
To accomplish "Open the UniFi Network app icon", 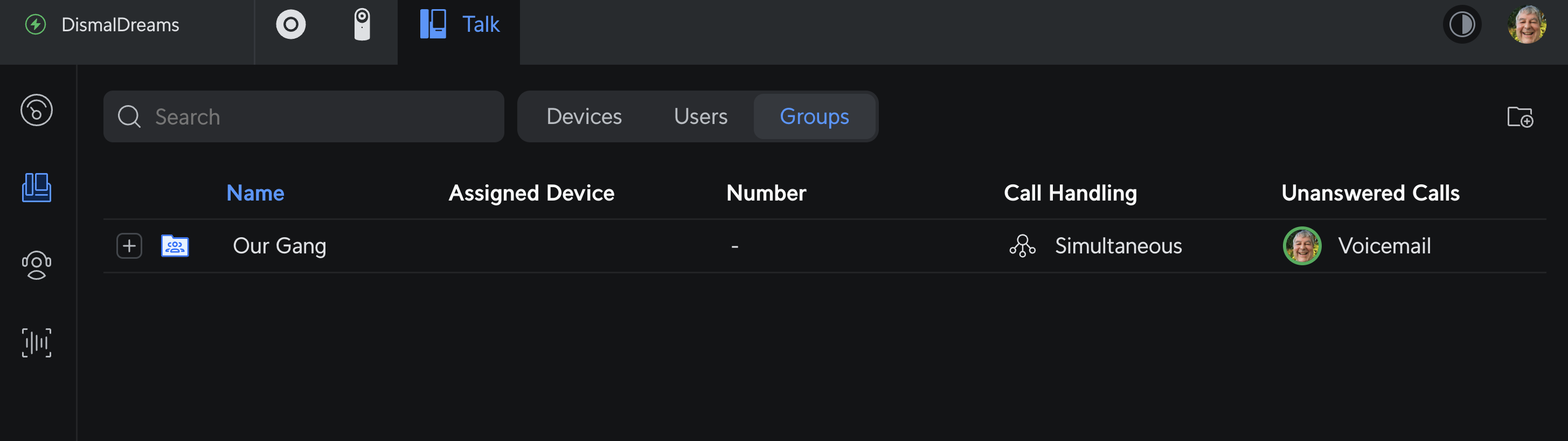I will coord(290,25).
